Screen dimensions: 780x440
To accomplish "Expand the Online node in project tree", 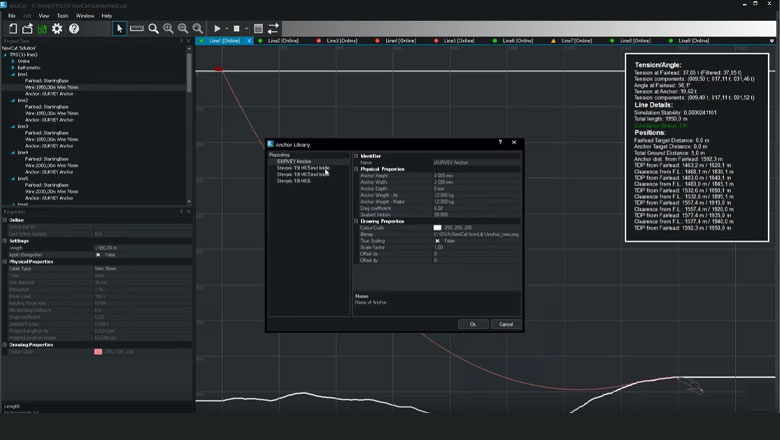I will click(13, 61).
